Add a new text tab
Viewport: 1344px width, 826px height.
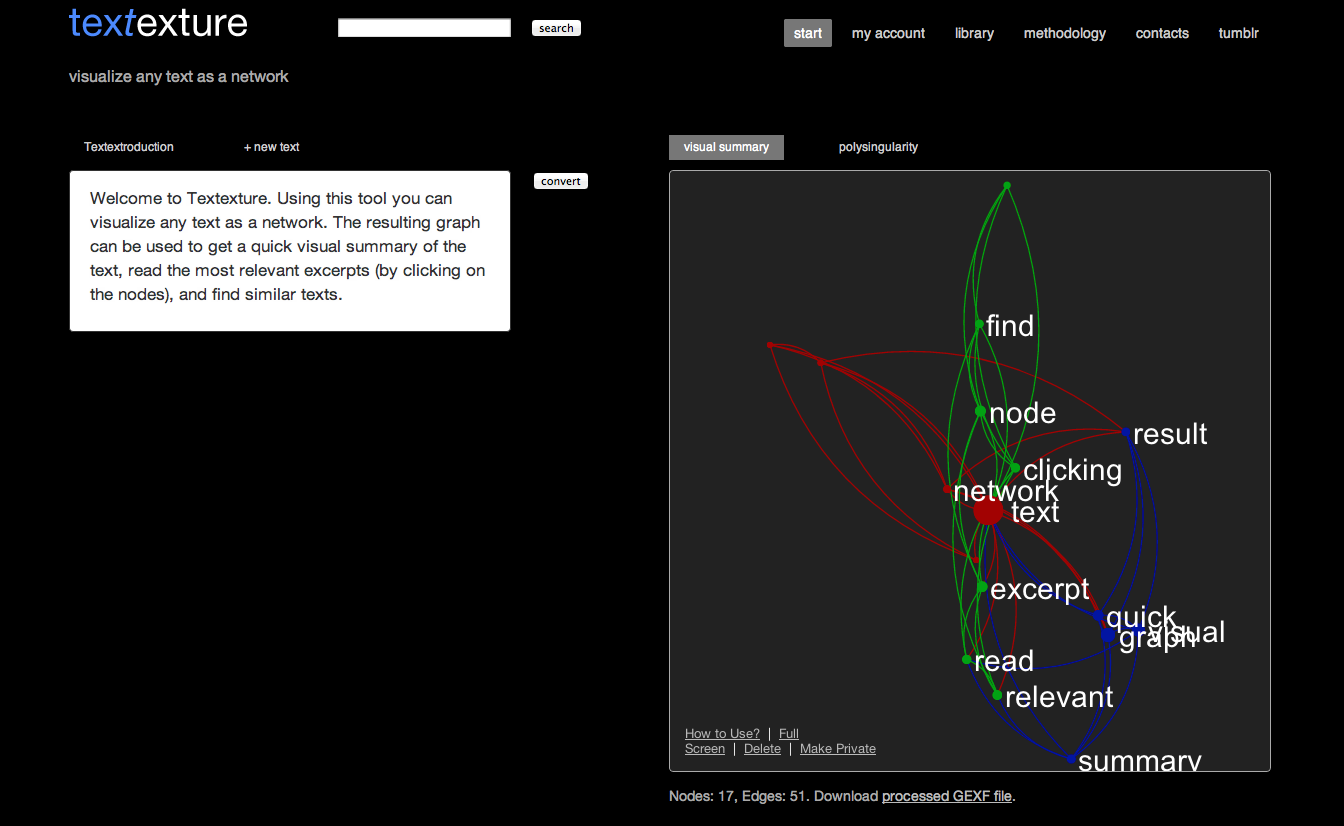(x=272, y=147)
